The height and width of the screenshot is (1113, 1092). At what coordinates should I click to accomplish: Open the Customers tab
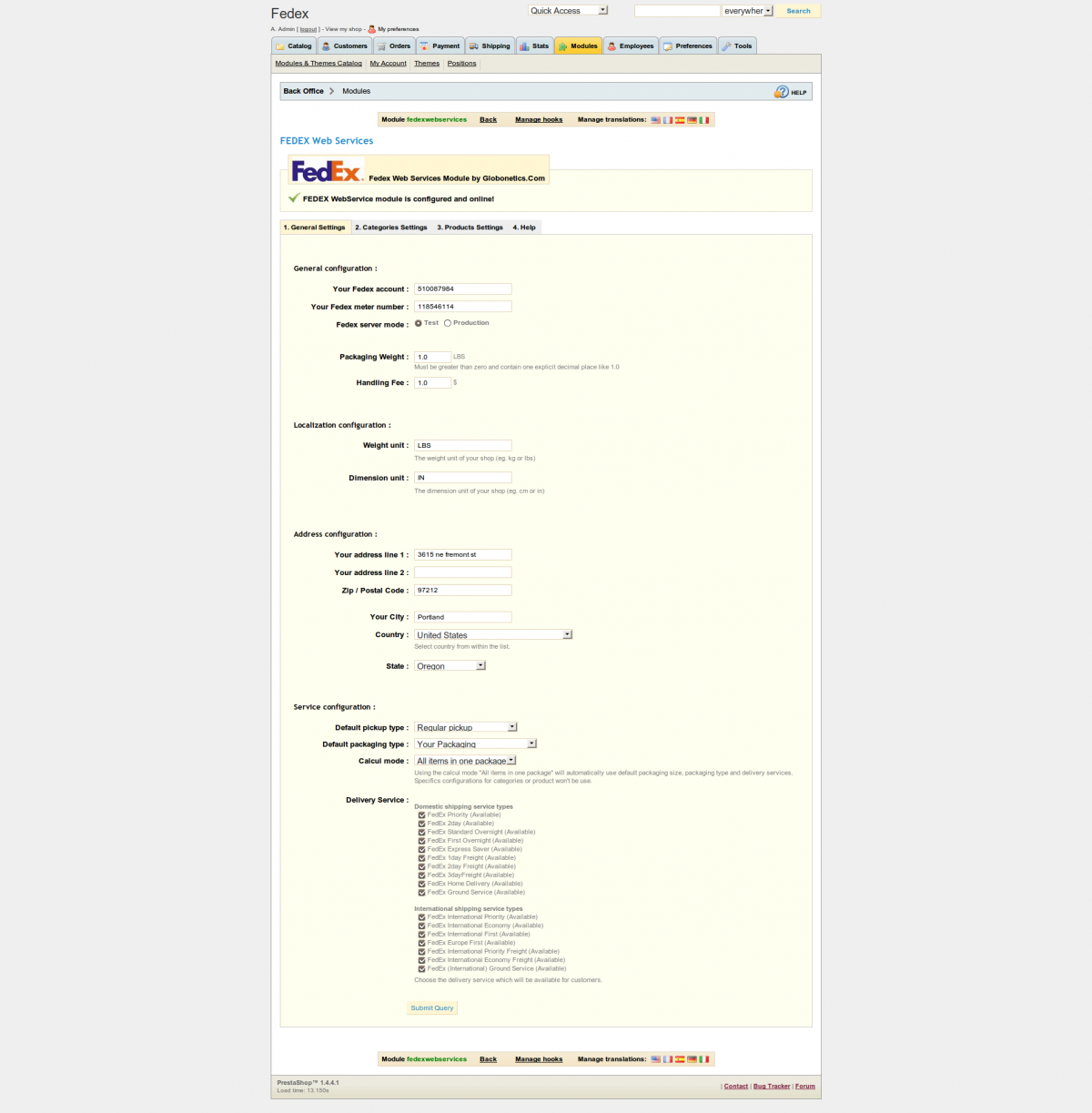tap(345, 46)
